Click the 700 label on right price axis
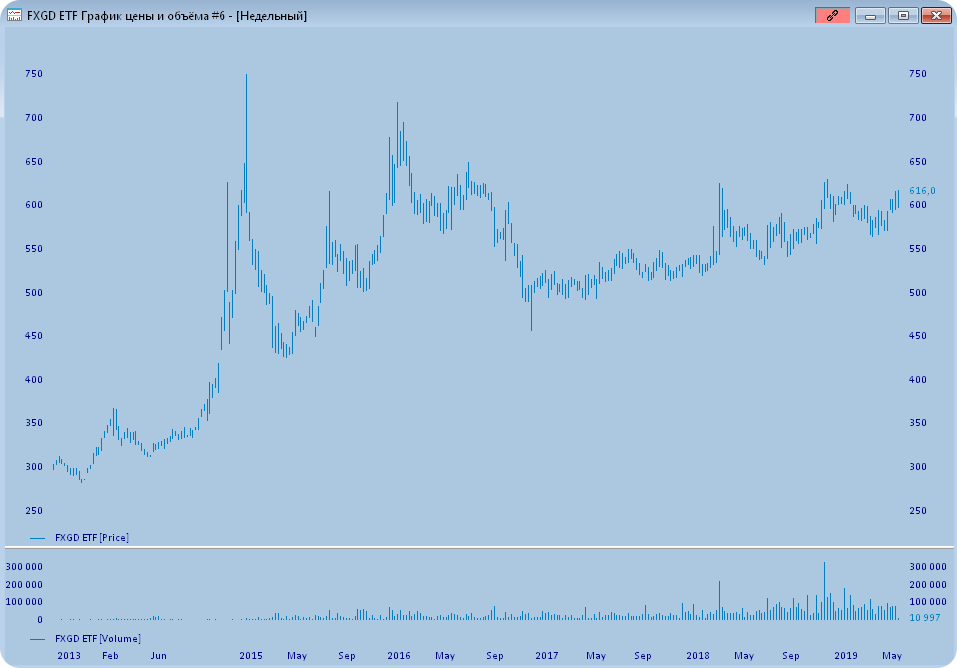 click(x=918, y=117)
